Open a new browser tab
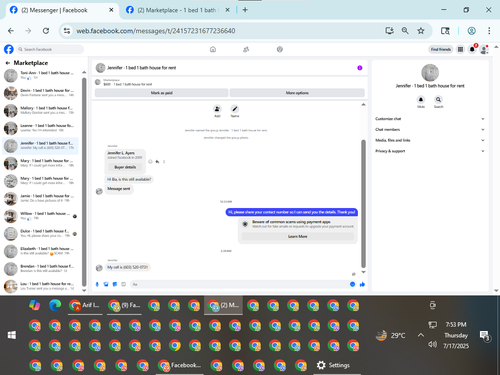The width and height of the screenshot is (500, 375). point(245,10)
